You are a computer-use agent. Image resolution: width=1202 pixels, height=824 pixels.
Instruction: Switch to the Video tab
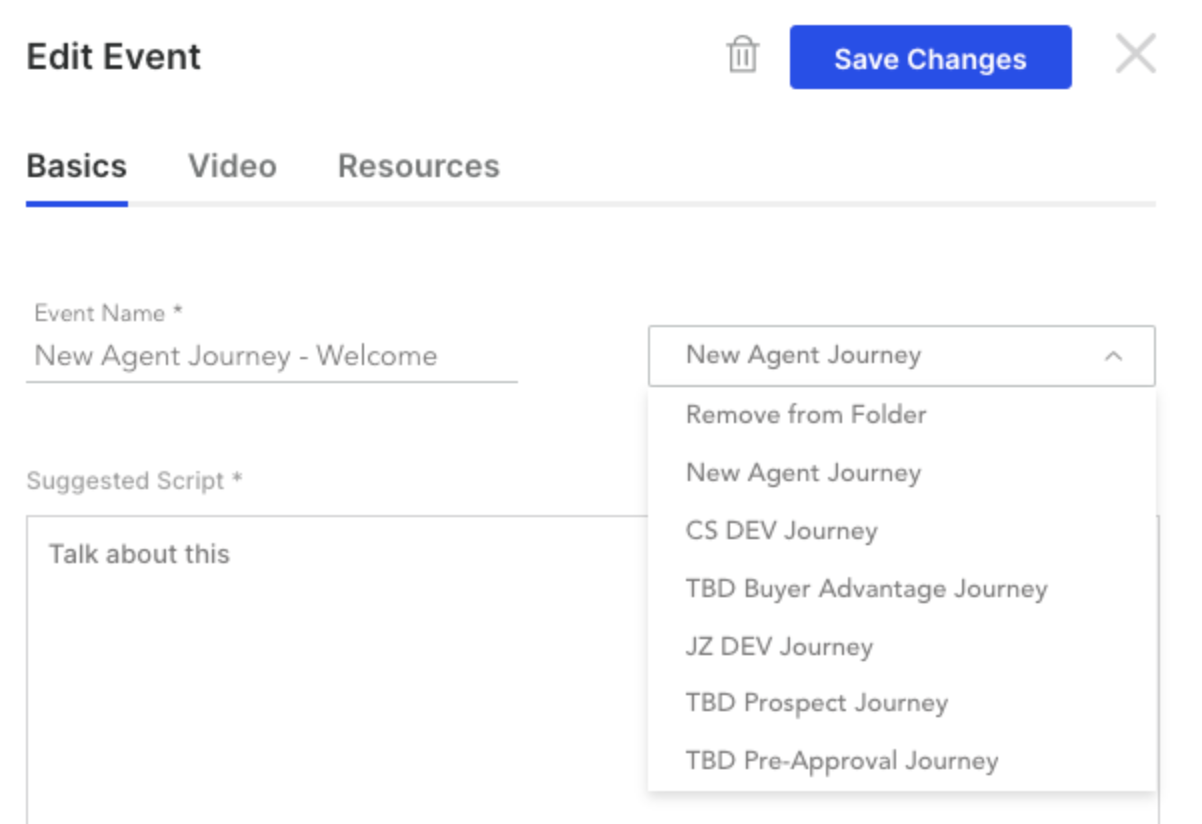pos(232,165)
